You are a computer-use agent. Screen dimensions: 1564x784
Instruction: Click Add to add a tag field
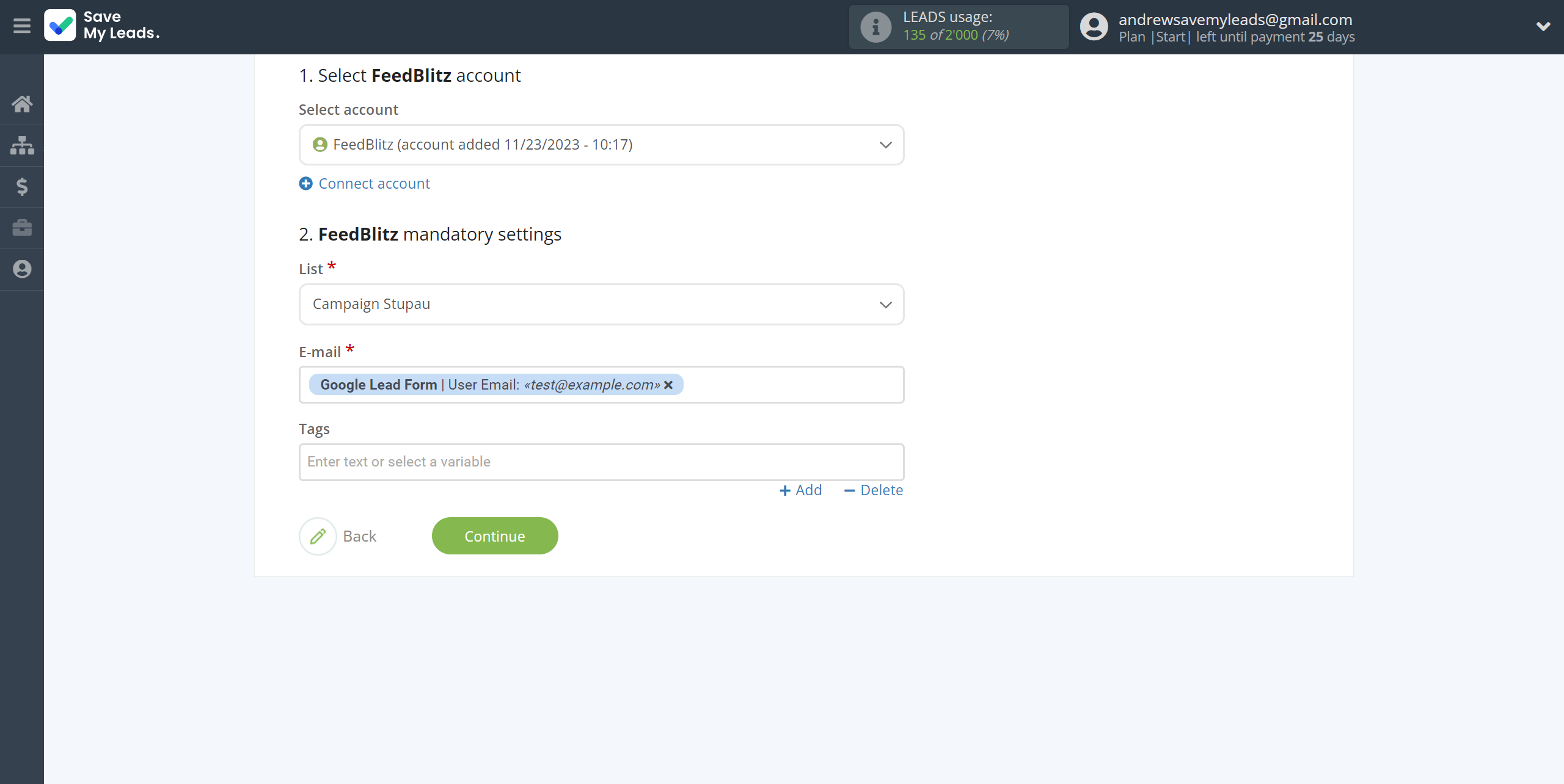tap(801, 490)
